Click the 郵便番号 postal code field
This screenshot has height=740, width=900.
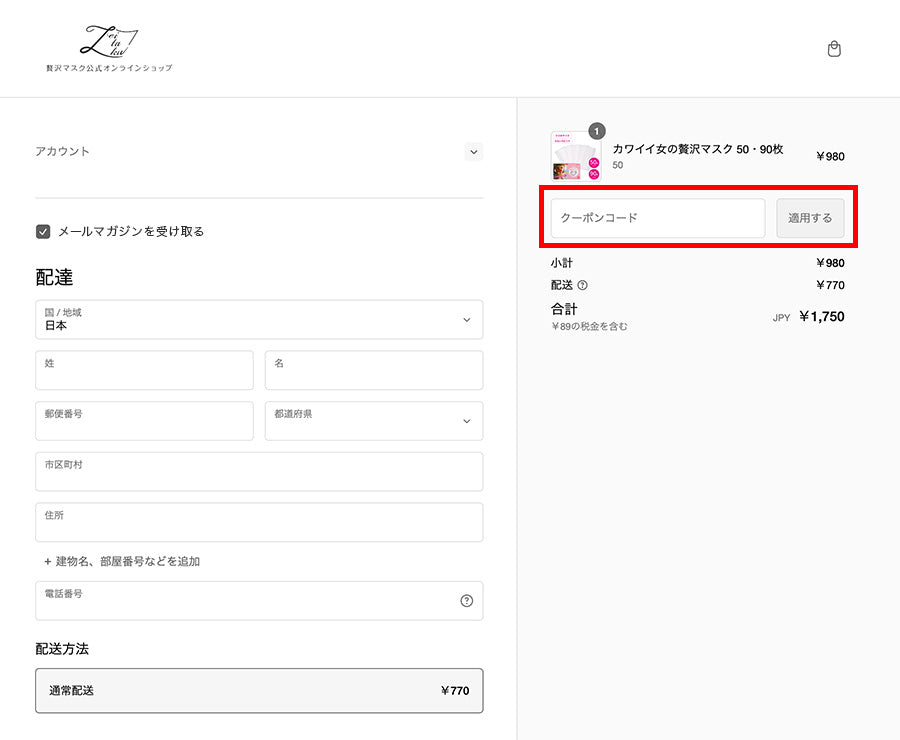coord(144,420)
